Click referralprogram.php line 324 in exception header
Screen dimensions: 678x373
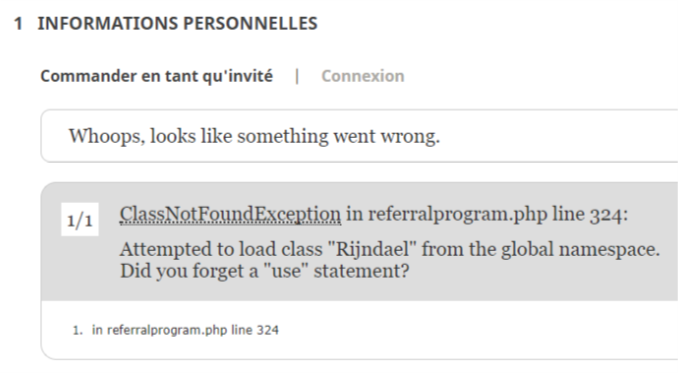pyautogui.click(x=498, y=214)
